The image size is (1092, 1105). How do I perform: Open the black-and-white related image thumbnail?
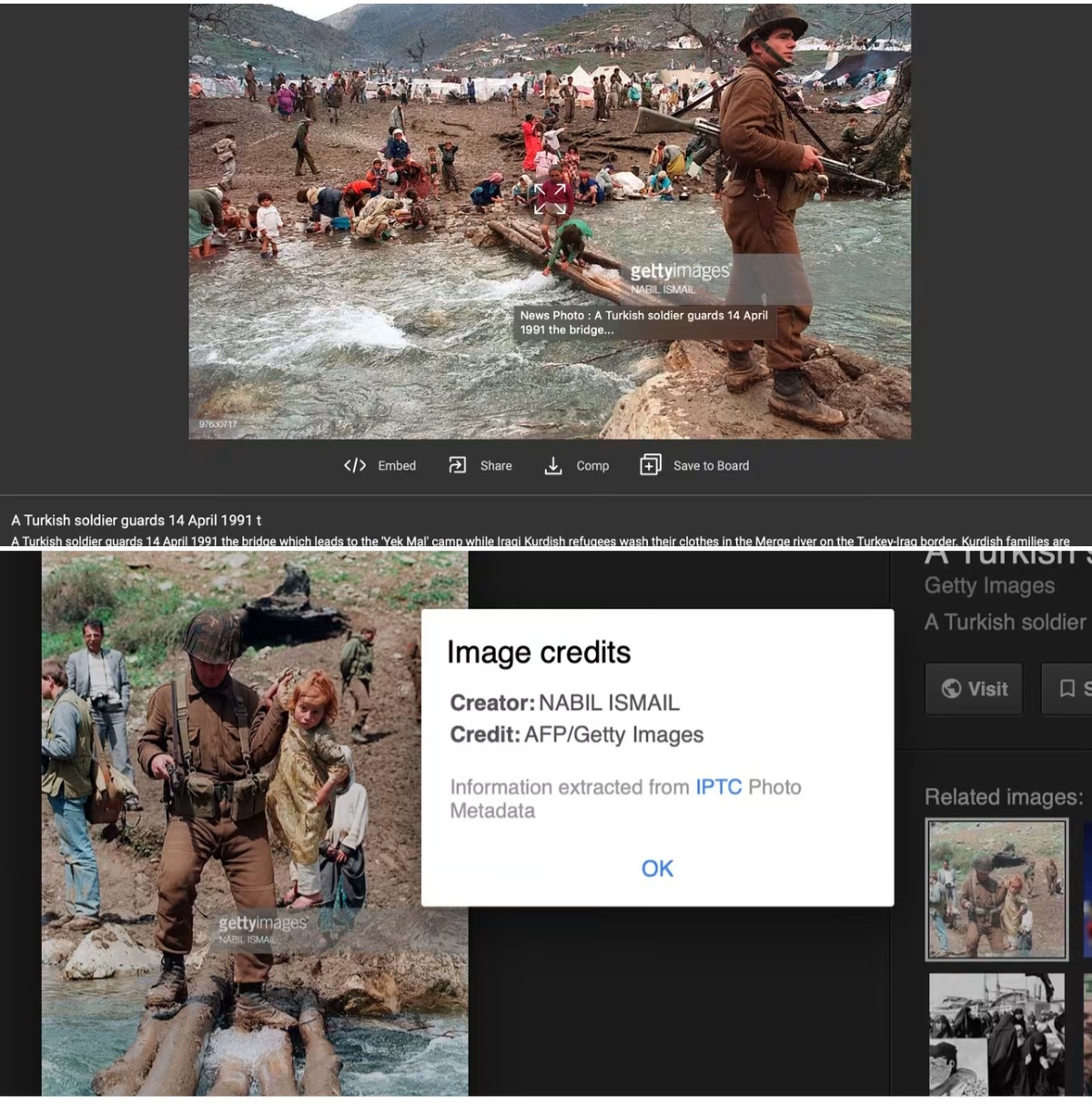click(996, 1034)
